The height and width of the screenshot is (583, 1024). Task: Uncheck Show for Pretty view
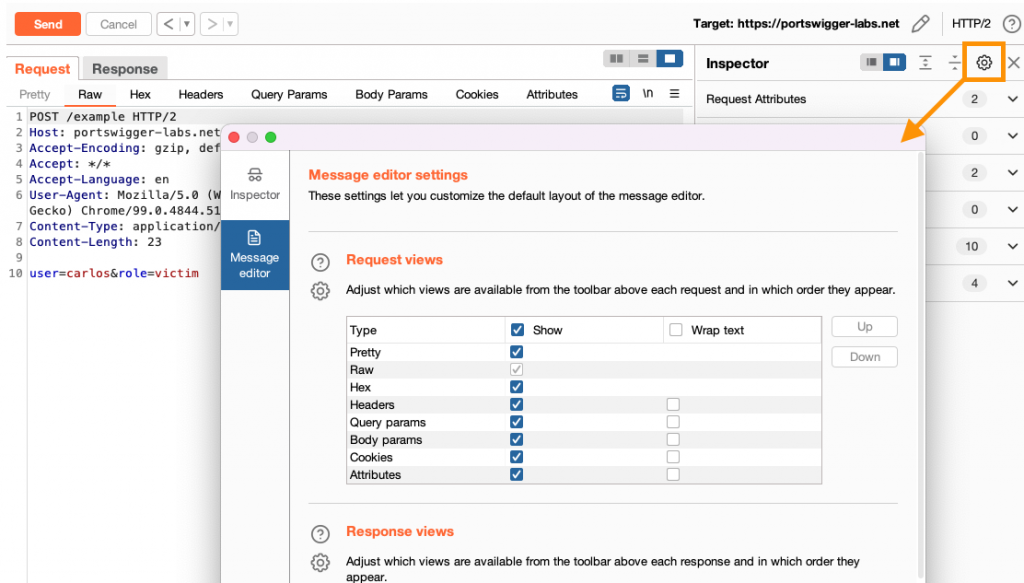516,352
